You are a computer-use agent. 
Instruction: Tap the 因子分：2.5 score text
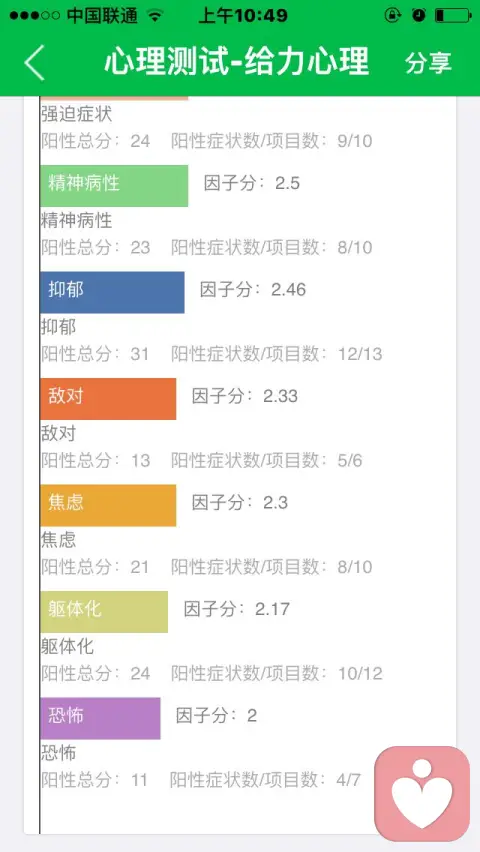[252, 183]
